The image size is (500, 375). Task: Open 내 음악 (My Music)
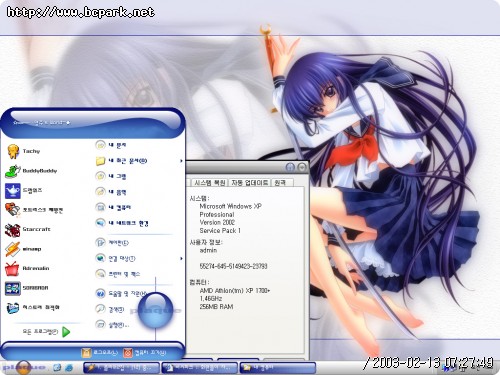coord(111,192)
